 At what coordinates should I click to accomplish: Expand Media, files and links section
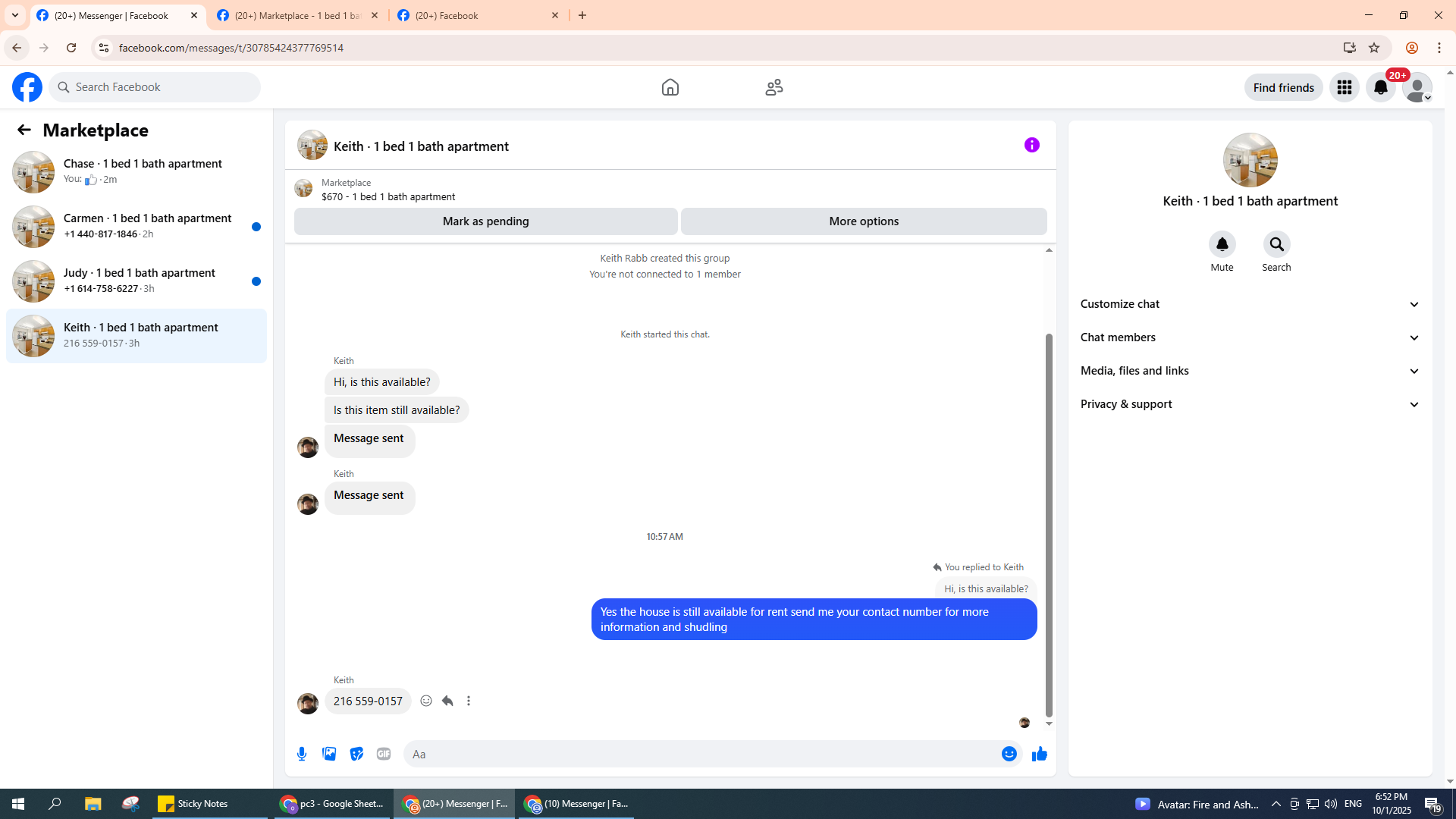1250,371
